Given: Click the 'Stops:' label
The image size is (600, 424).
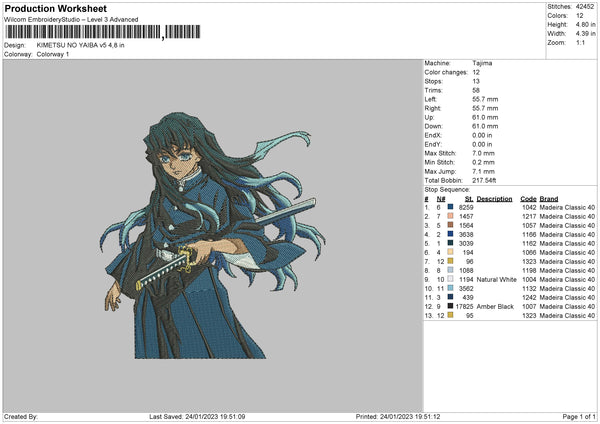Looking at the screenshot, I should pos(433,82).
